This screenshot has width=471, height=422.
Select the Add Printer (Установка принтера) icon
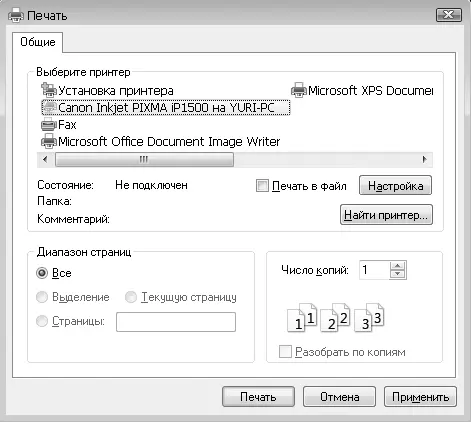coord(49,90)
